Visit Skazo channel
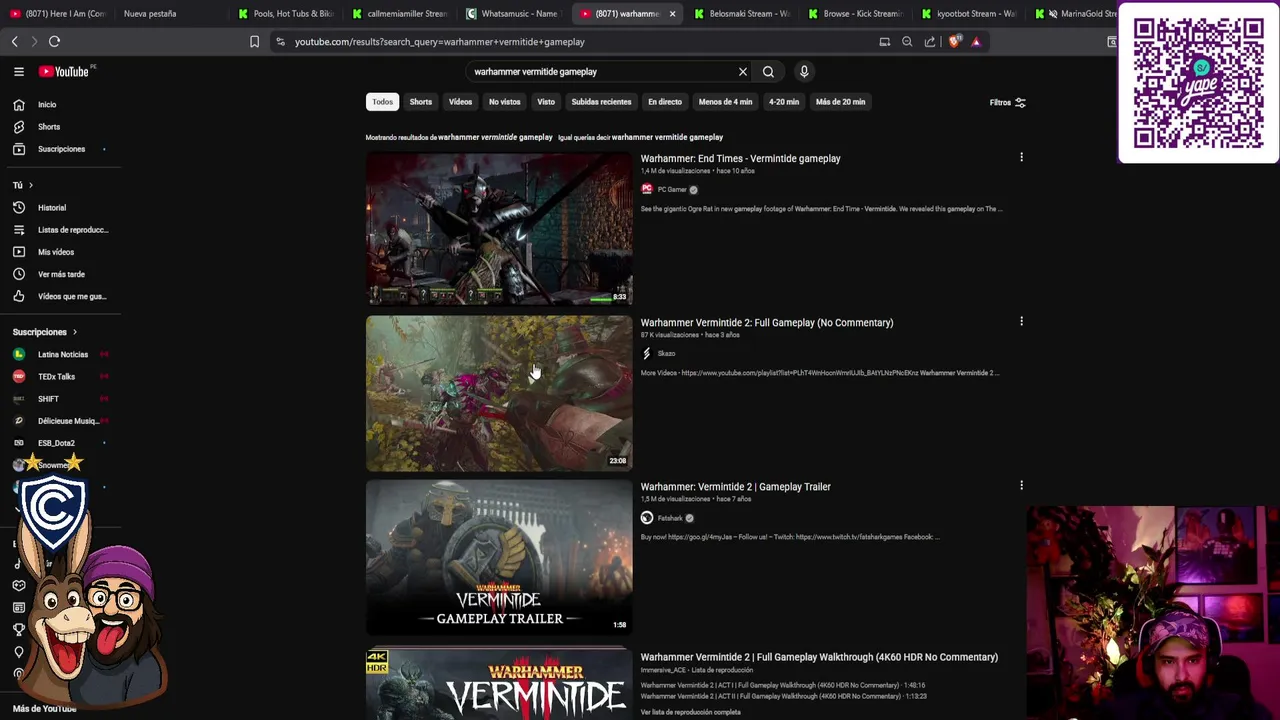The image size is (1280, 720). pyautogui.click(x=666, y=353)
